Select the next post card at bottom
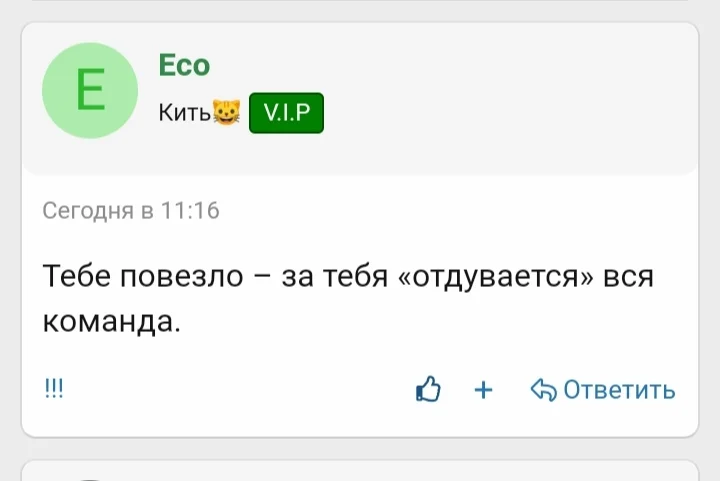720x481 pixels. pos(360,471)
